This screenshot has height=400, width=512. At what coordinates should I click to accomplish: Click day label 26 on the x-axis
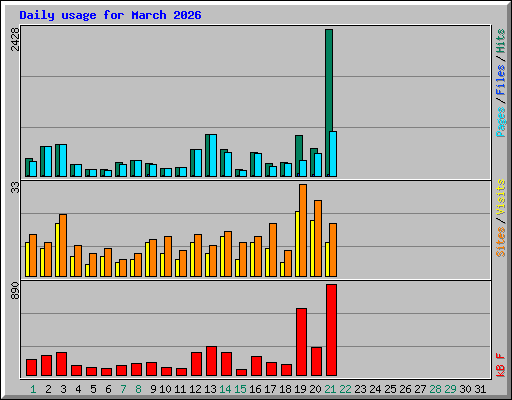(x=405, y=389)
